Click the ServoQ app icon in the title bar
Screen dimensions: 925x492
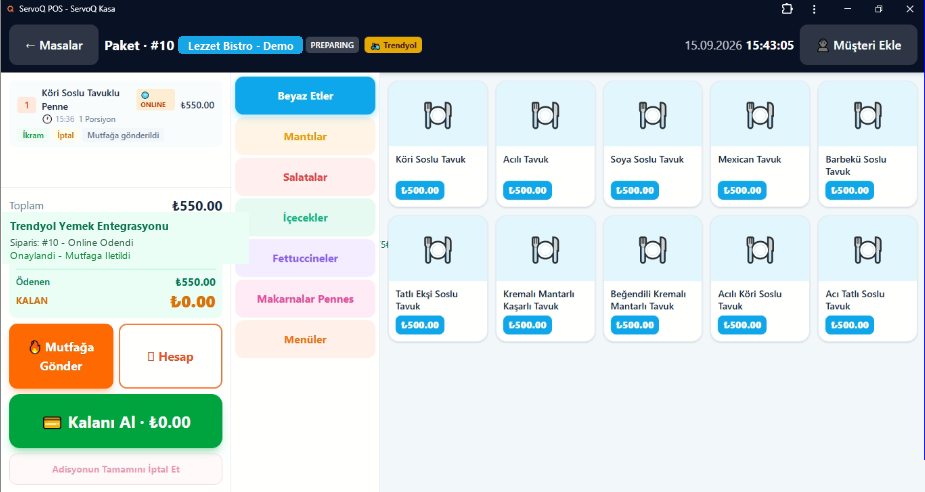click(x=11, y=9)
